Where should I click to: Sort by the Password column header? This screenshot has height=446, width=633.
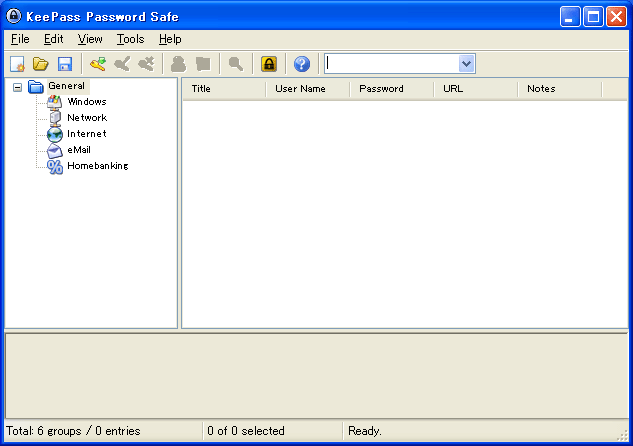[x=392, y=89]
